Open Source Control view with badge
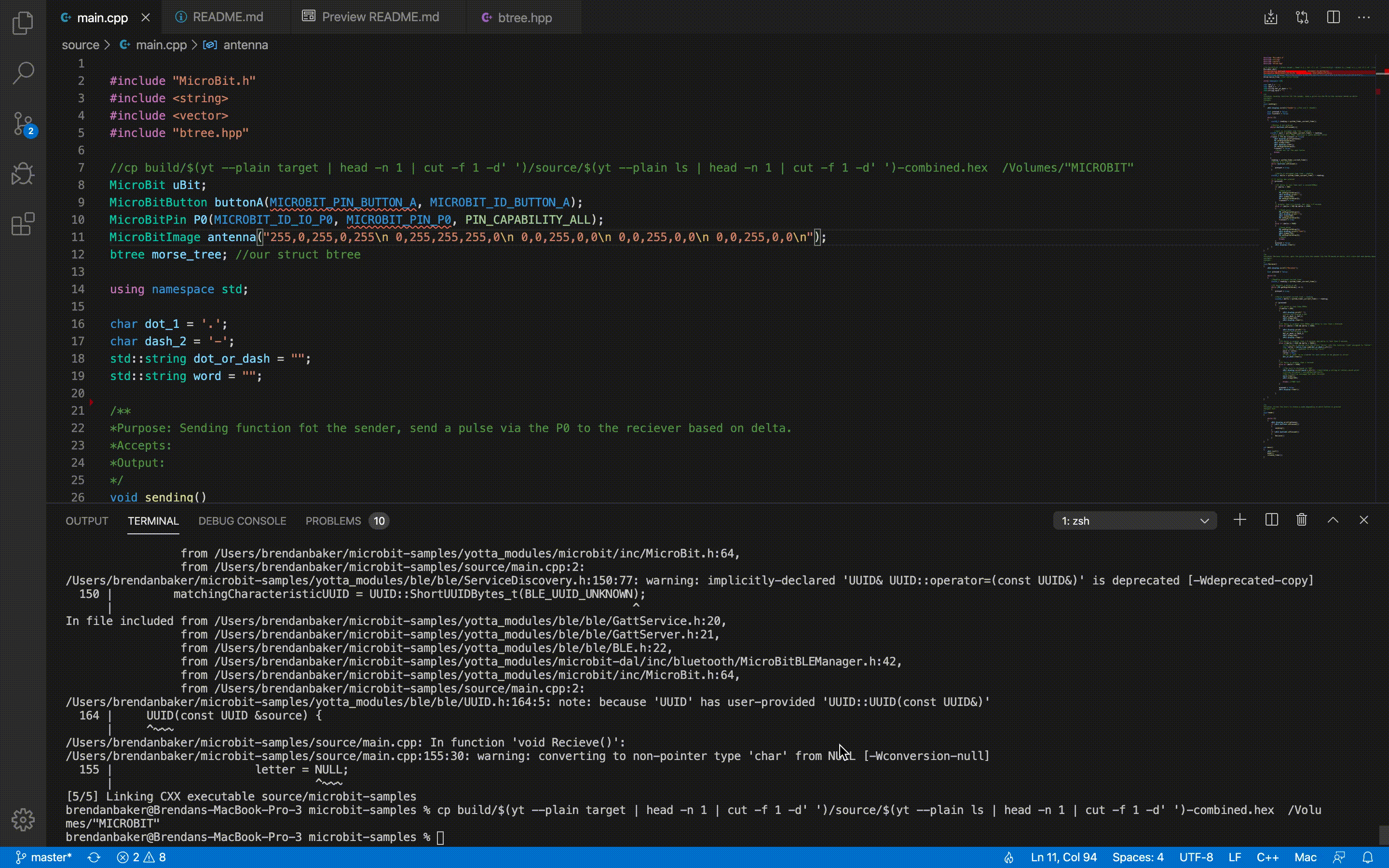Screen dimensions: 1389x868 coord(23,123)
